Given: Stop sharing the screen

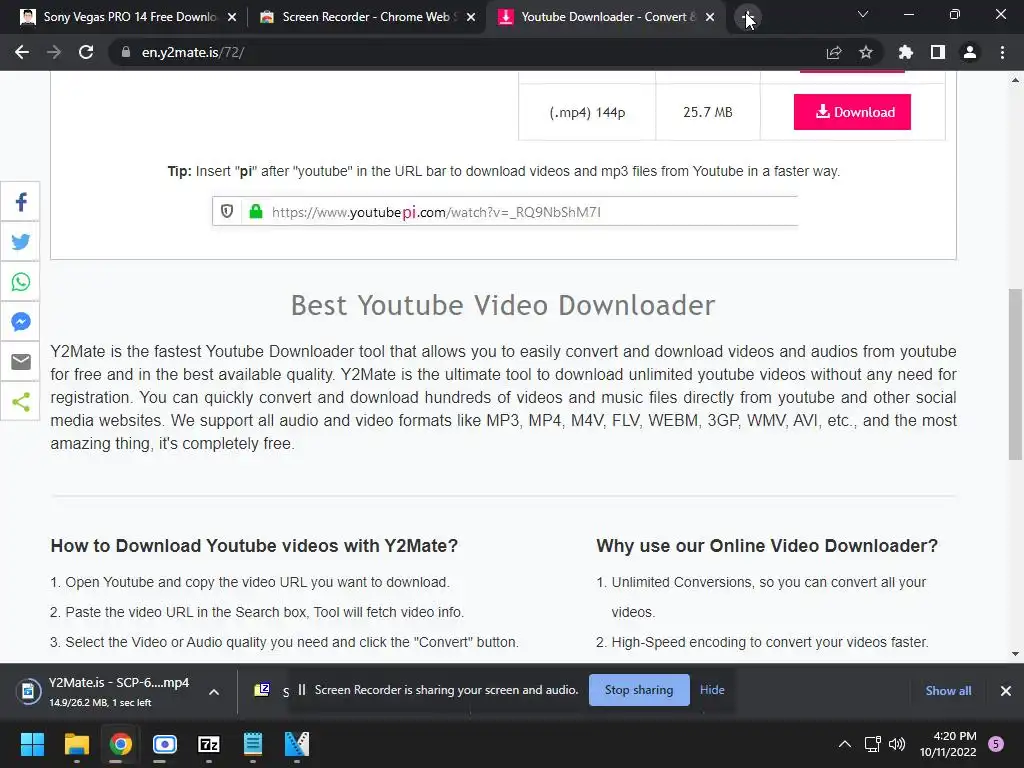Looking at the screenshot, I should point(639,690).
